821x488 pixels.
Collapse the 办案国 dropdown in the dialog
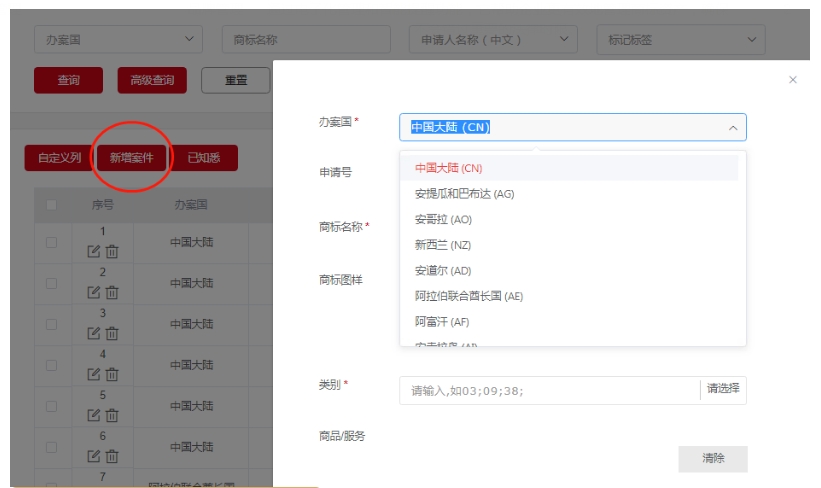tap(732, 128)
